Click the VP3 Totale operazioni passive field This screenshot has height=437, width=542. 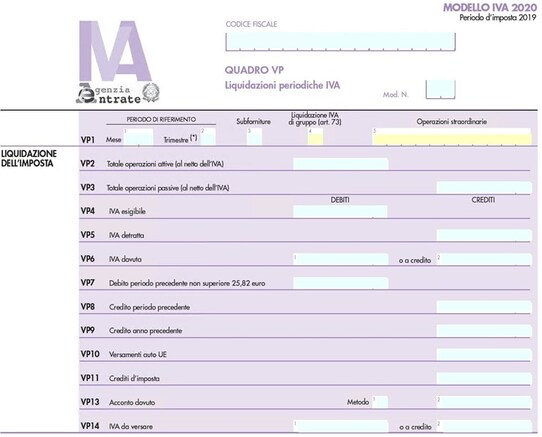484,187
